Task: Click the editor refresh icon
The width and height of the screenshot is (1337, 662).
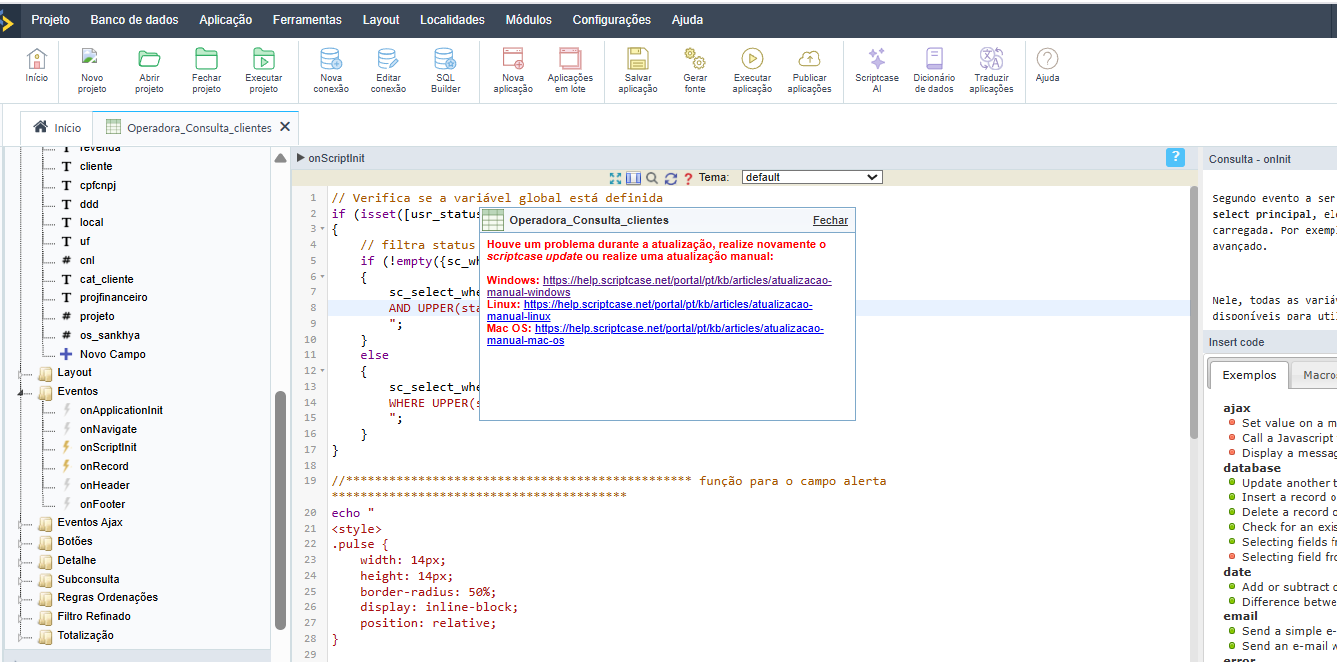Action: [671, 178]
